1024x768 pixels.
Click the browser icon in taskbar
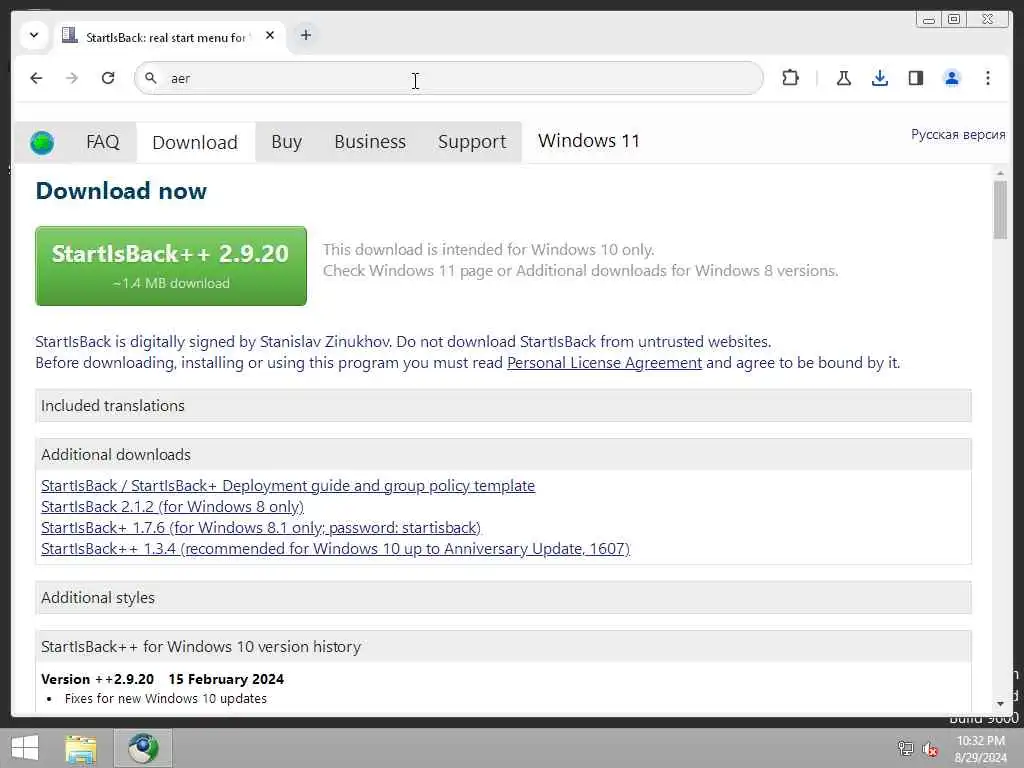click(x=143, y=748)
